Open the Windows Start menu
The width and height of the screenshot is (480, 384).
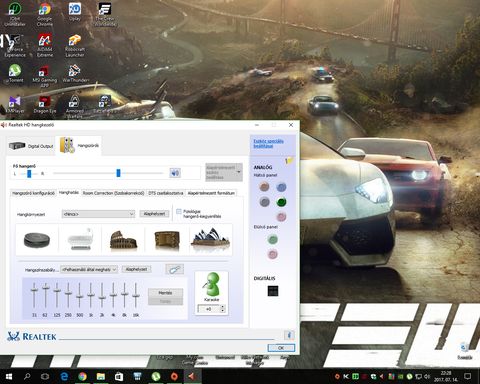pos(9,377)
